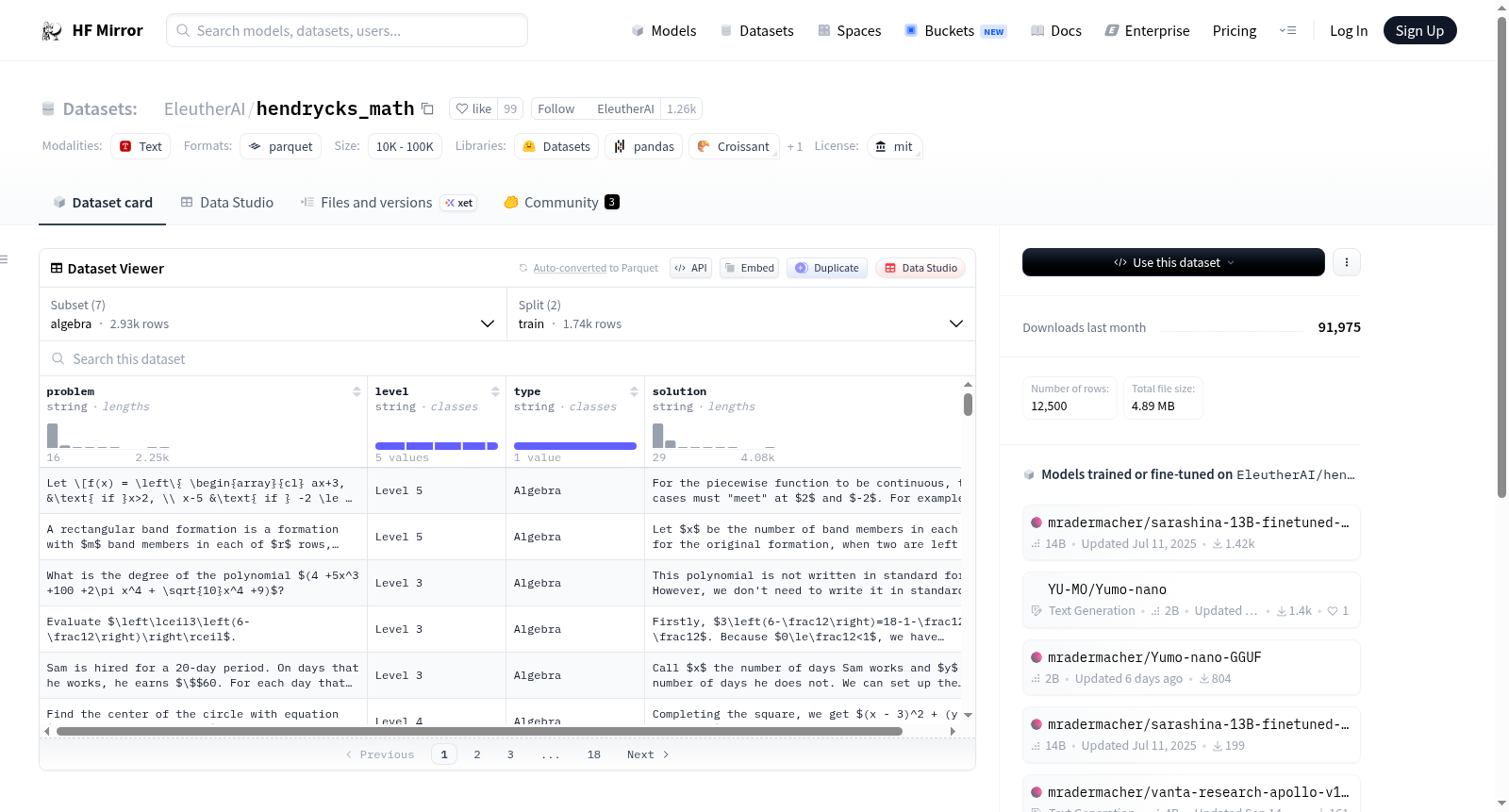
Task: Click the table vertical scrollbar thumb
Action: [x=968, y=405]
